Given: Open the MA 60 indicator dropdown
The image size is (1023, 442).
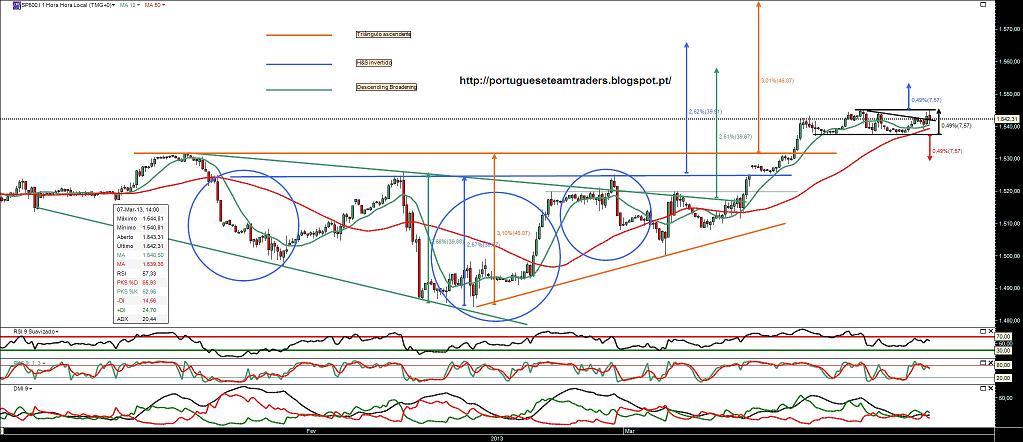Looking at the screenshot, I should coord(162,5).
